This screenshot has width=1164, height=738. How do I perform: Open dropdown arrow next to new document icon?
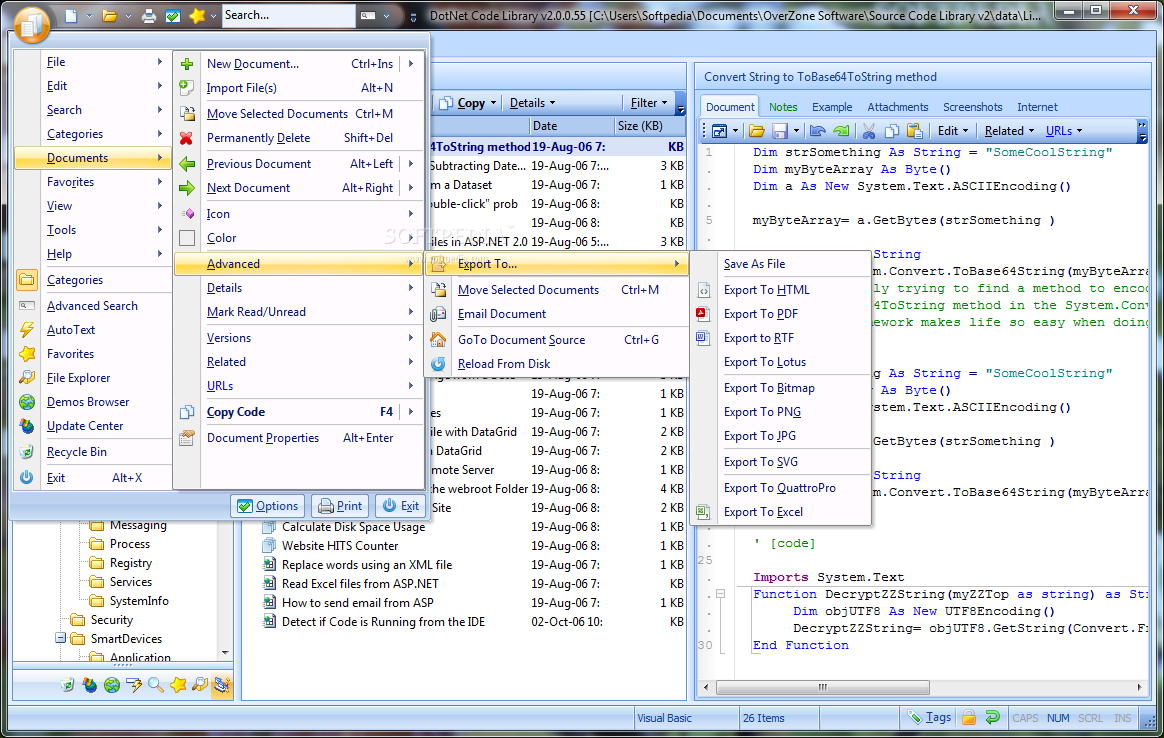[89, 16]
